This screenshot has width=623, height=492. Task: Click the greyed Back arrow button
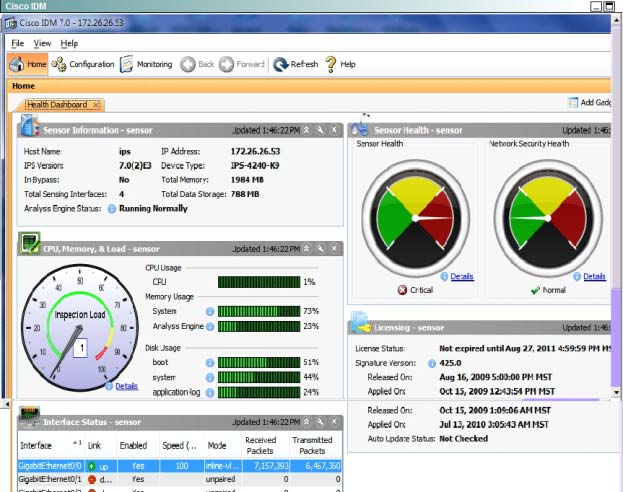coord(197,64)
